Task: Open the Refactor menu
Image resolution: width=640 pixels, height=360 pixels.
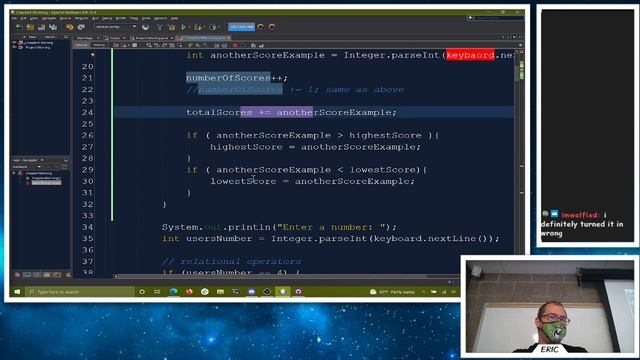Action: click(81, 18)
